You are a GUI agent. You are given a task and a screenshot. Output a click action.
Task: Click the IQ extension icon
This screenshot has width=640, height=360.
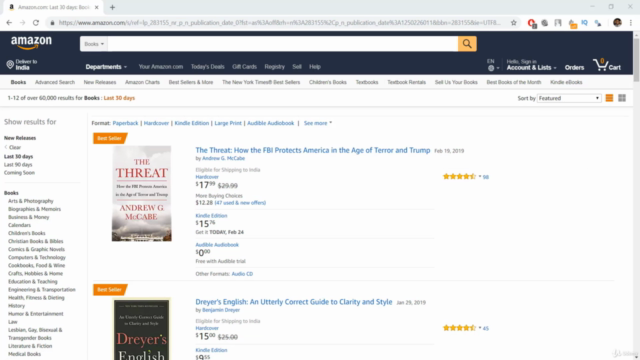pyautogui.click(x=584, y=23)
